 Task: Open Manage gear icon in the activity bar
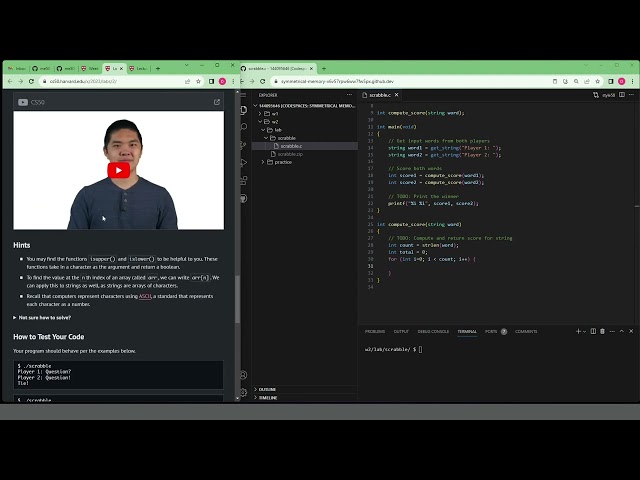click(x=244, y=392)
